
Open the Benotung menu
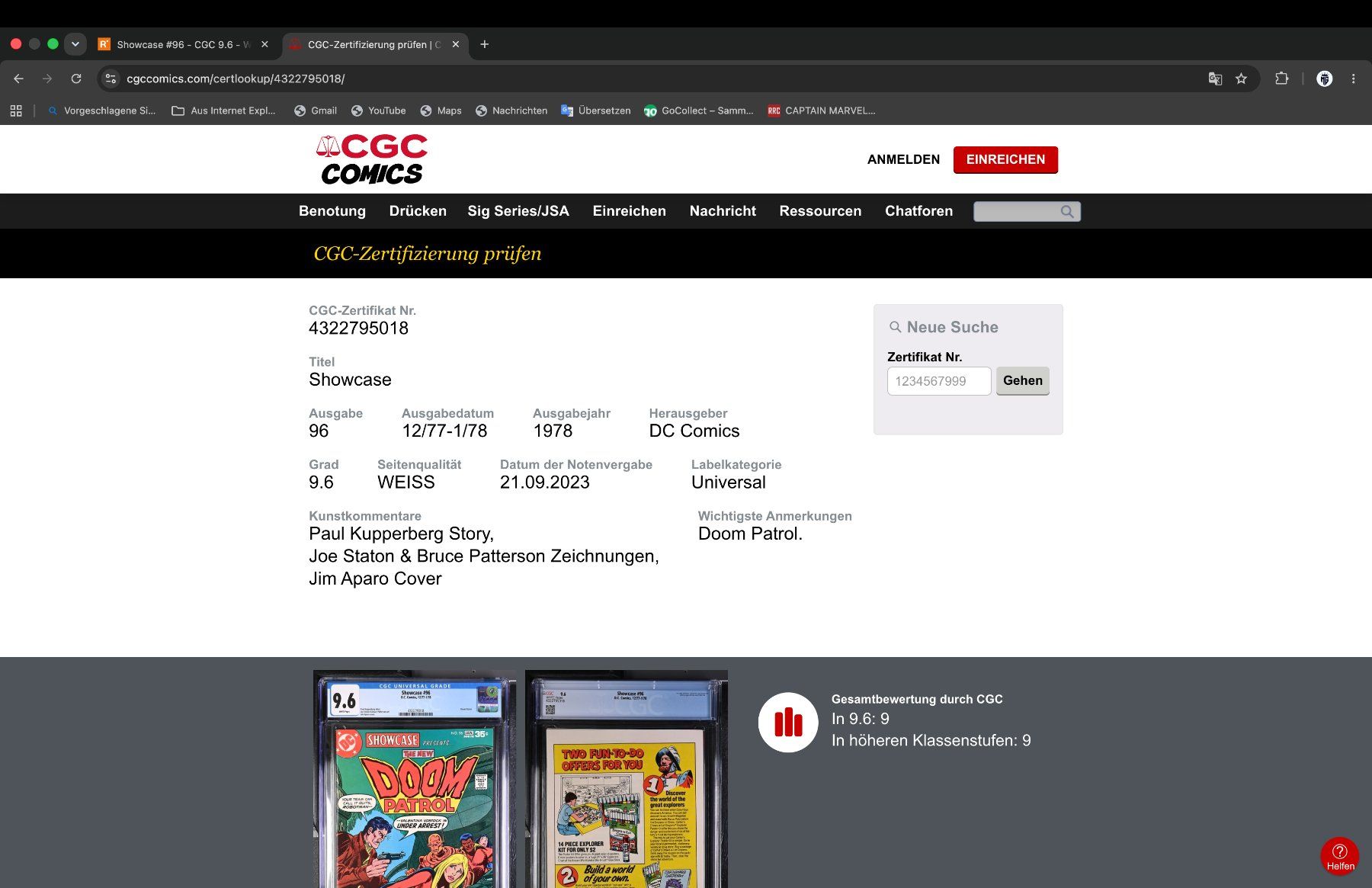point(332,211)
